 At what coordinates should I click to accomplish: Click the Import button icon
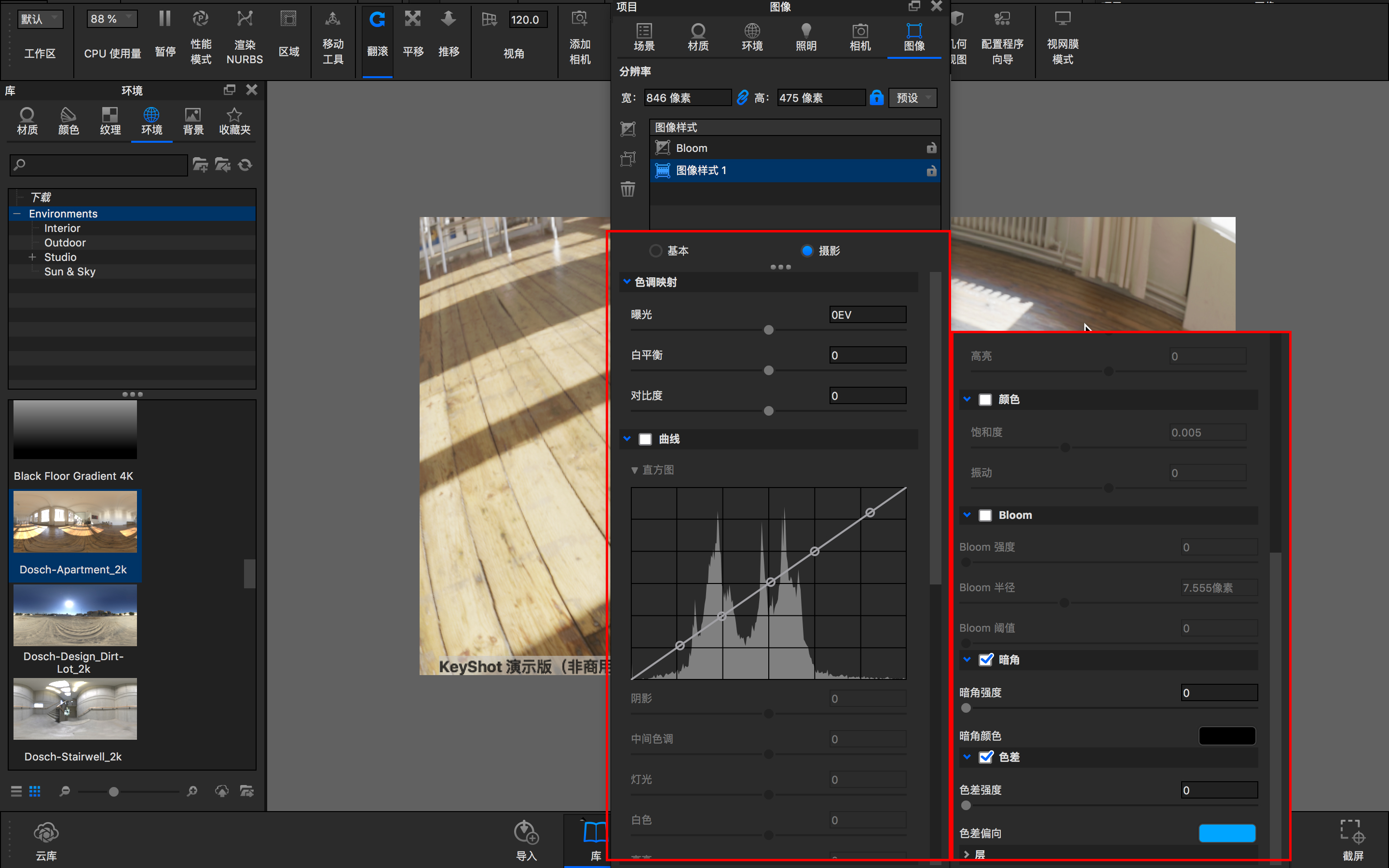point(526,832)
